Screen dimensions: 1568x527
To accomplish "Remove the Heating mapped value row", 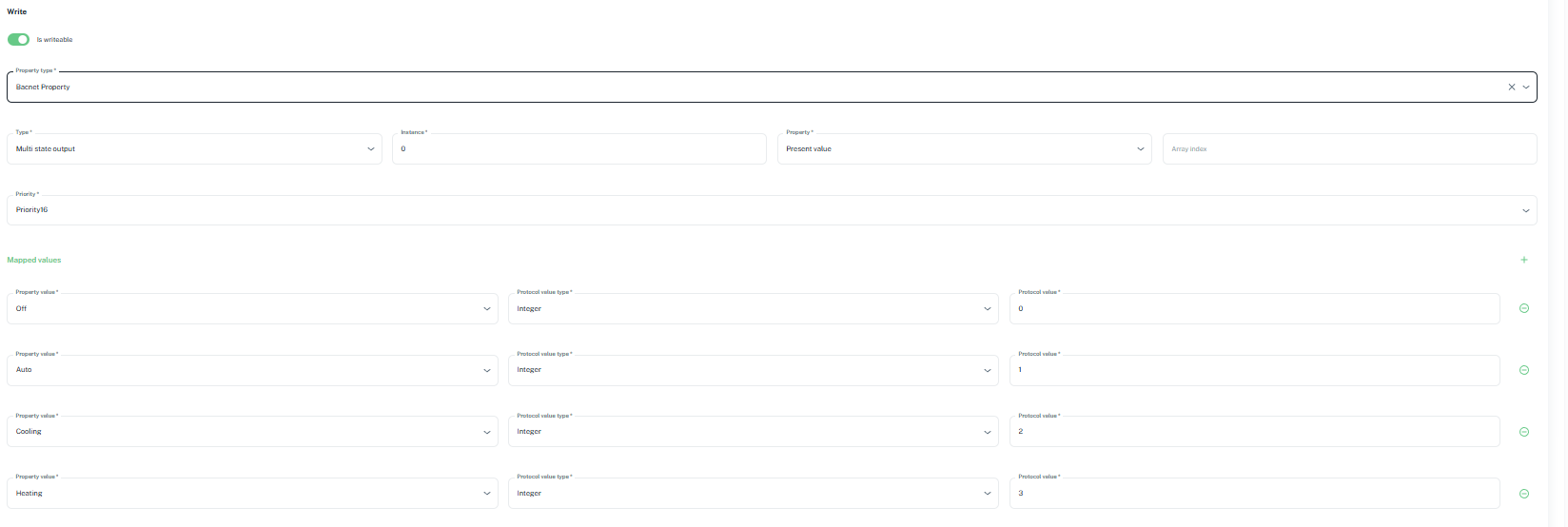I will pyautogui.click(x=1524, y=494).
